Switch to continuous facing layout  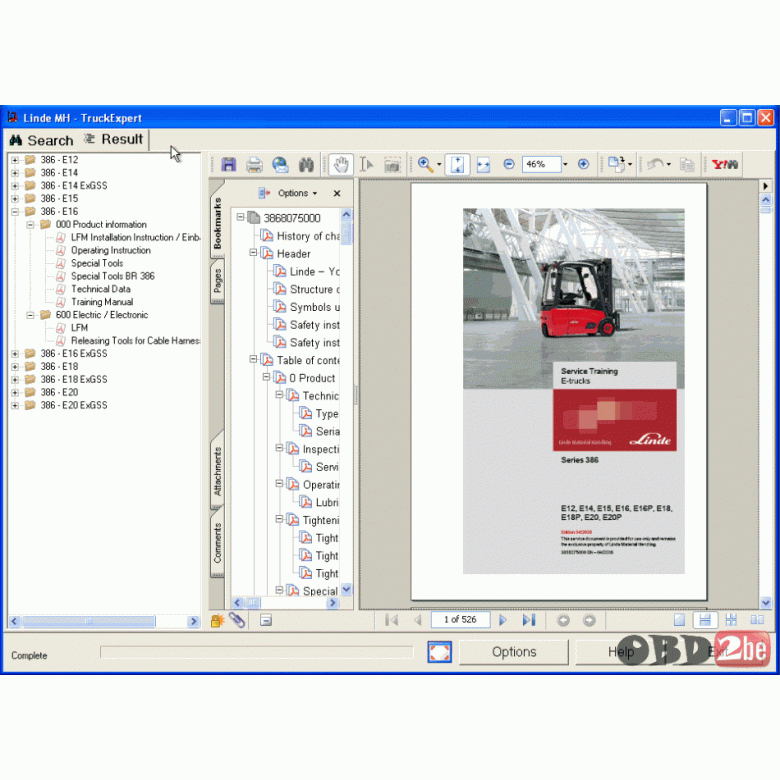pyautogui.click(x=731, y=620)
